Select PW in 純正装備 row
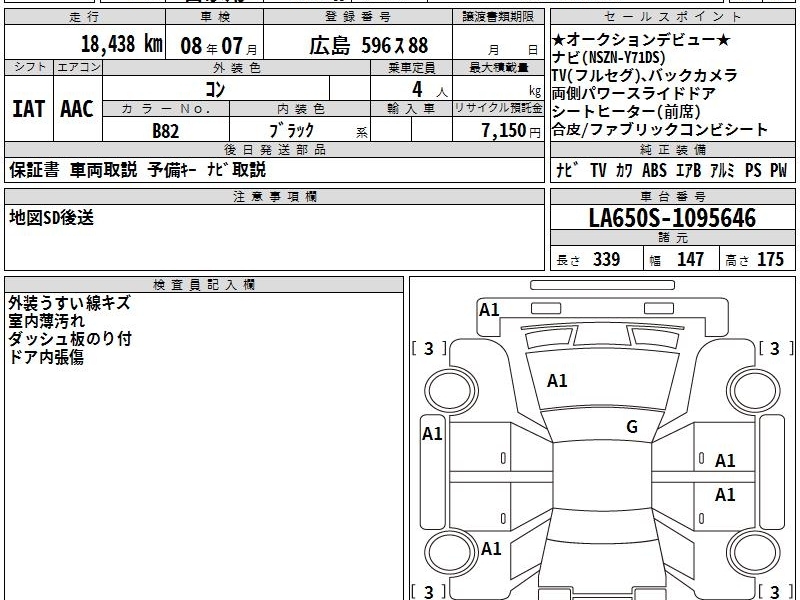 coord(779,170)
